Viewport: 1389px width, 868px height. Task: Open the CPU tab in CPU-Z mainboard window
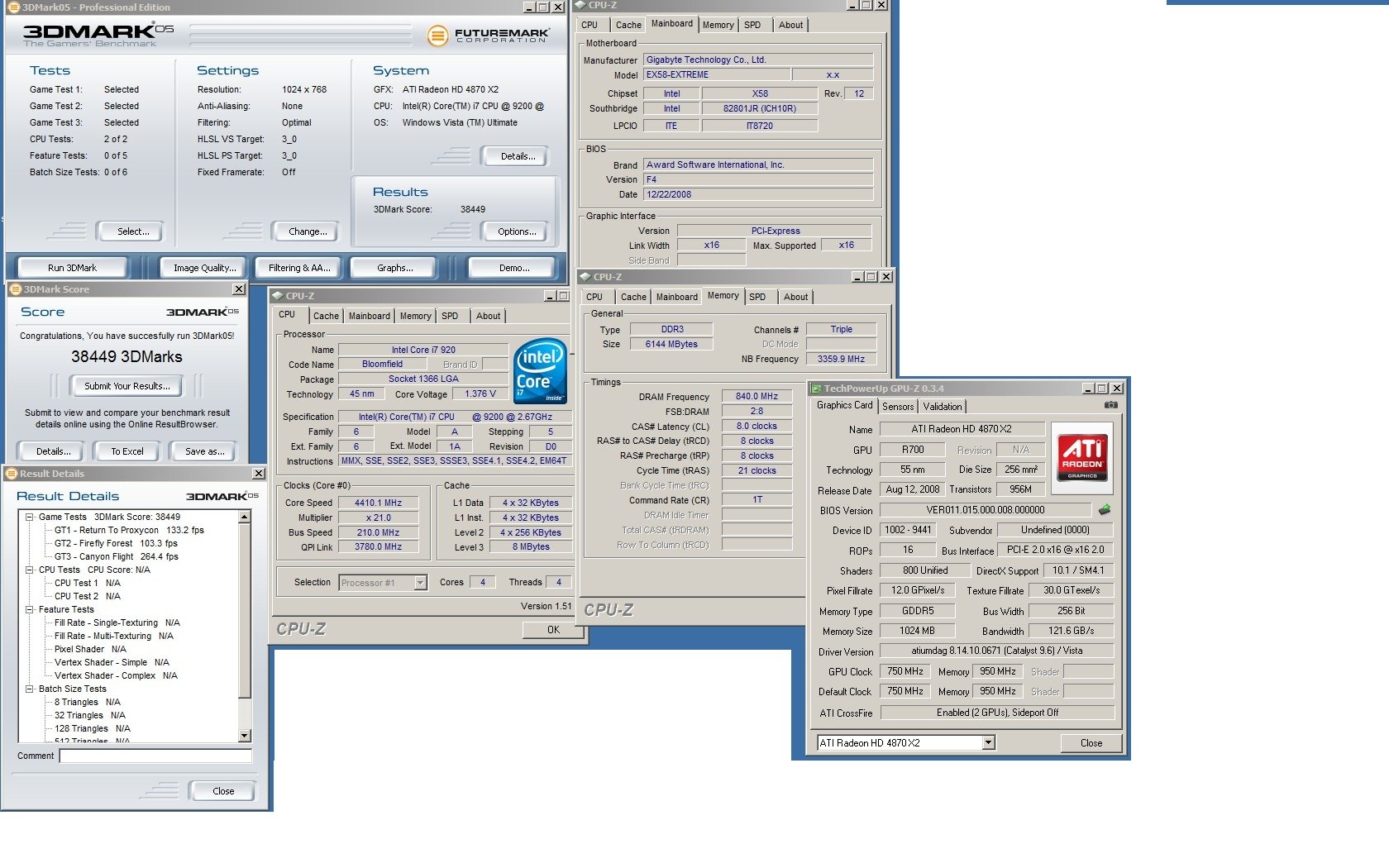coord(589,25)
